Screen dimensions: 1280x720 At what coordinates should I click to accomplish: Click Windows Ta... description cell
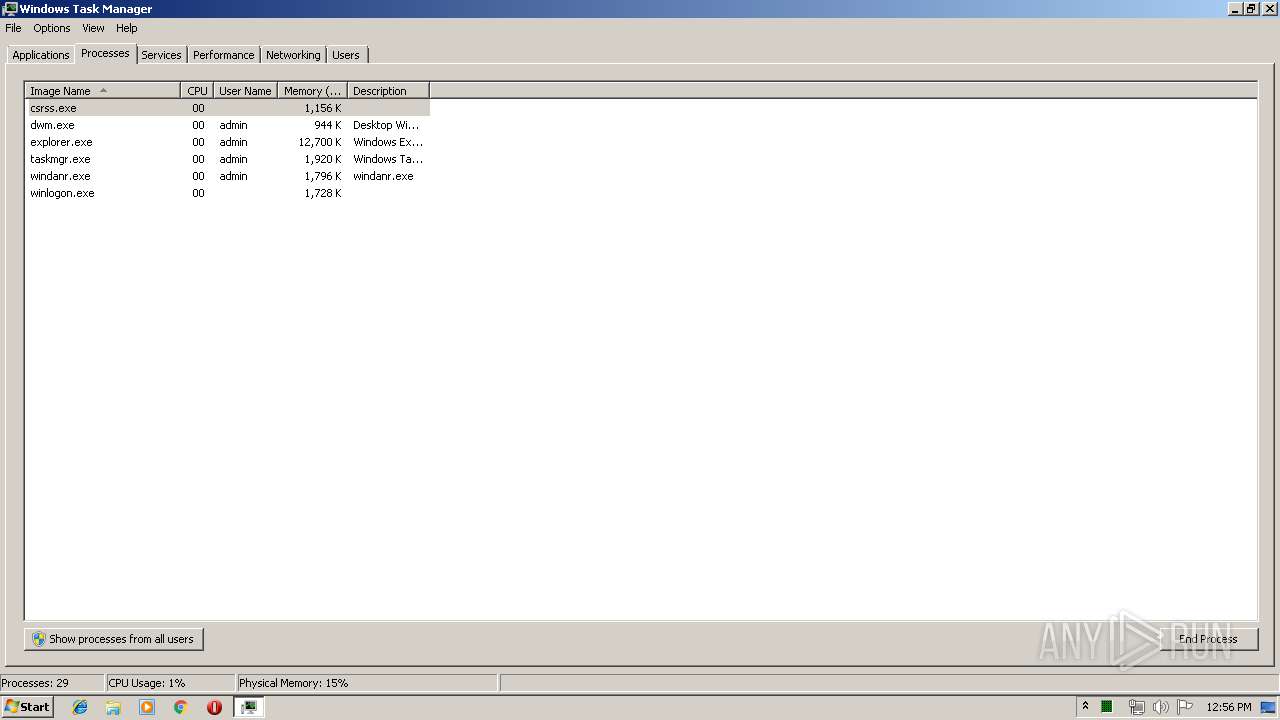coord(388,159)
